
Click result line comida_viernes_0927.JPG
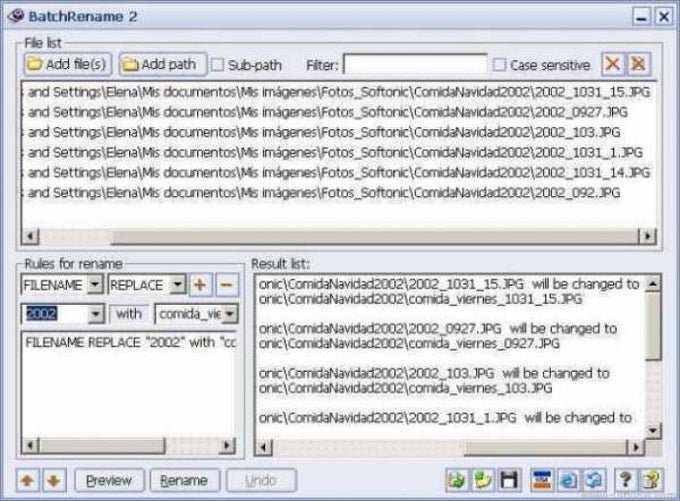[x=409, y=344]
